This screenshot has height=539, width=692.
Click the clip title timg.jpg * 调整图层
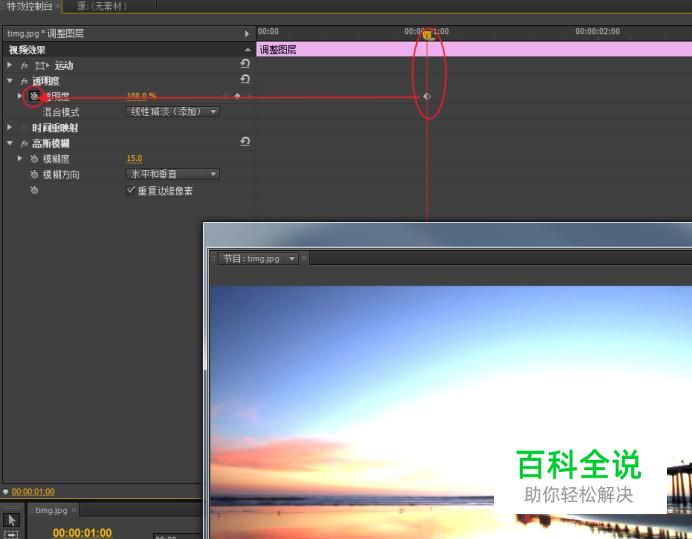pos(45,34)
